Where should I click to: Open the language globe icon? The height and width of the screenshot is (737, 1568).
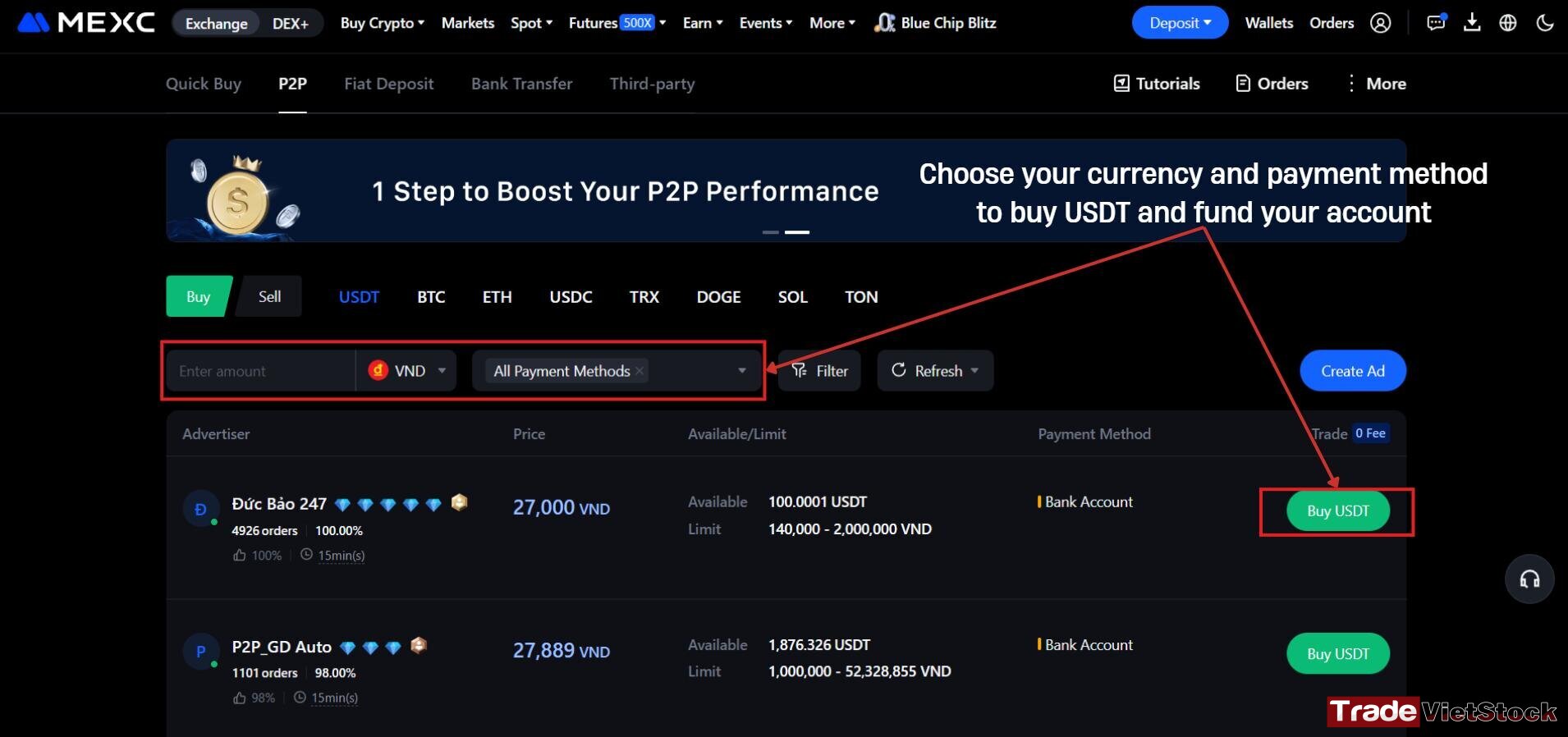pyautogui.click(x=1508, y=23)
